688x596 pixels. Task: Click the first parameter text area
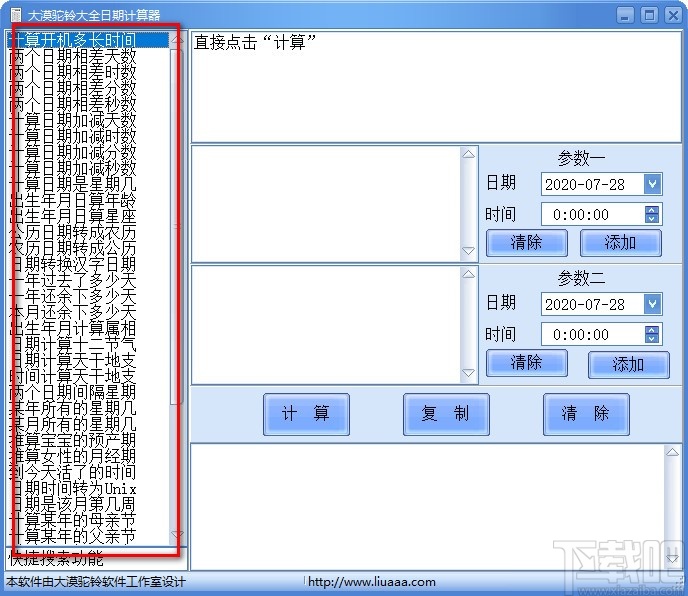326,204
